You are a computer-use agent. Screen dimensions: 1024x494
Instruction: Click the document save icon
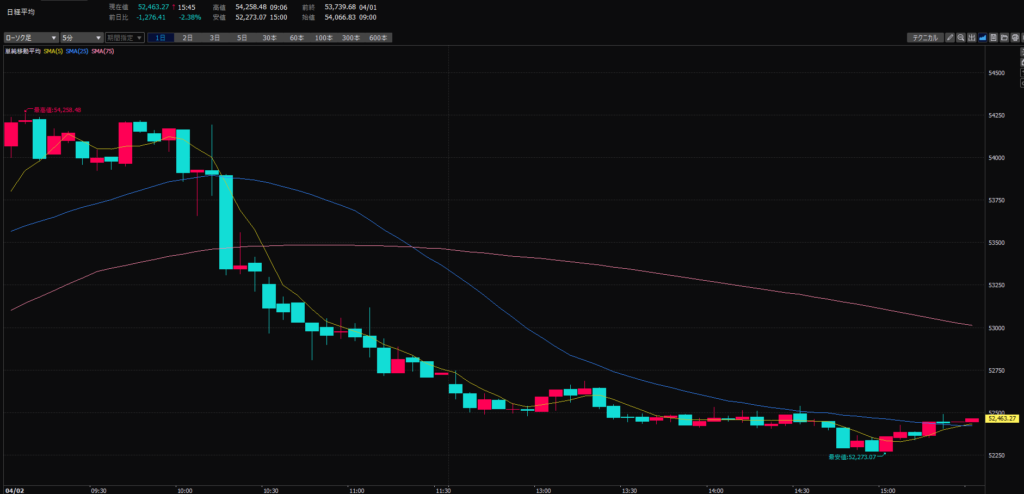coord(994,38)
